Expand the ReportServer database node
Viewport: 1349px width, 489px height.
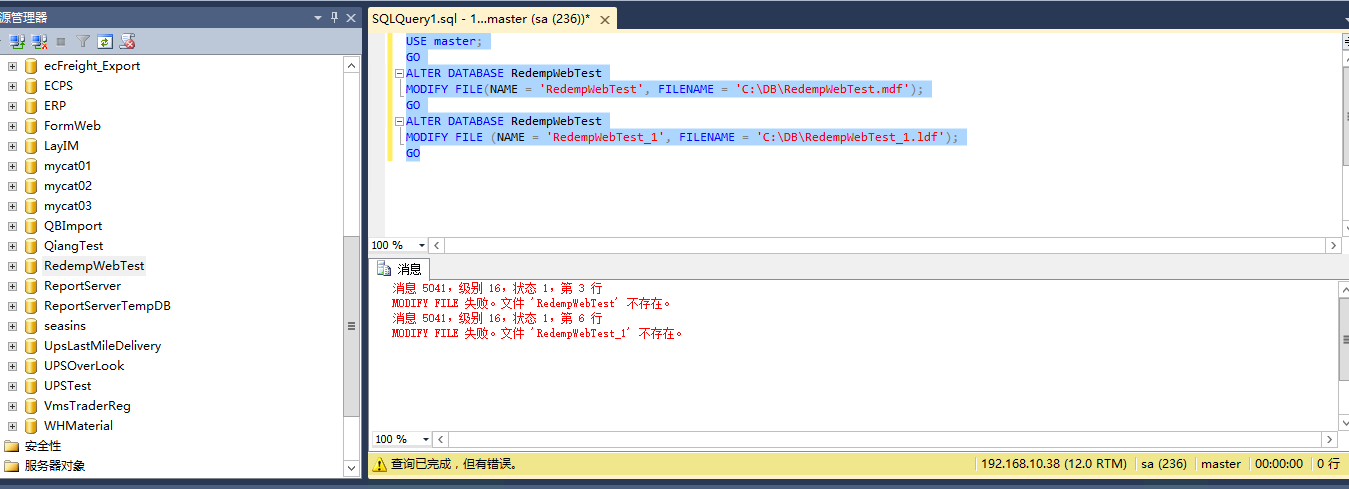[12, 286]
